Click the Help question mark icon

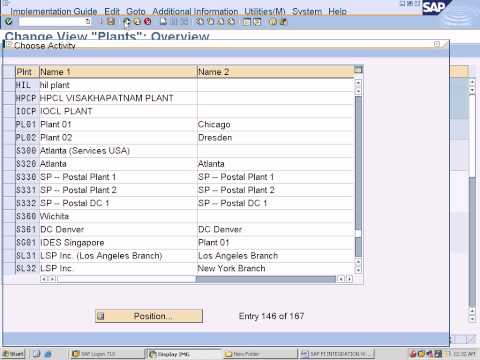coord(273,22)
